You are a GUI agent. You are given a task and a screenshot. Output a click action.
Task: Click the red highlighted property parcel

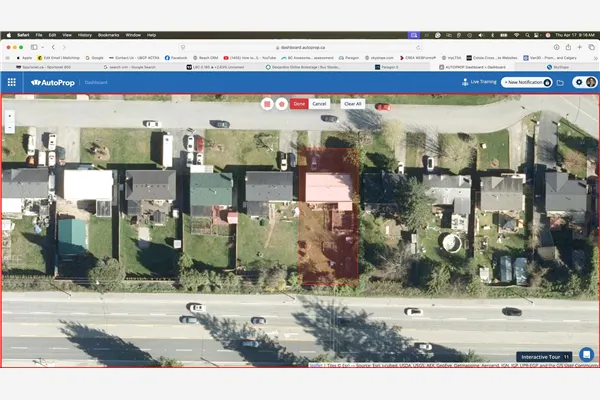coord(330,220)
